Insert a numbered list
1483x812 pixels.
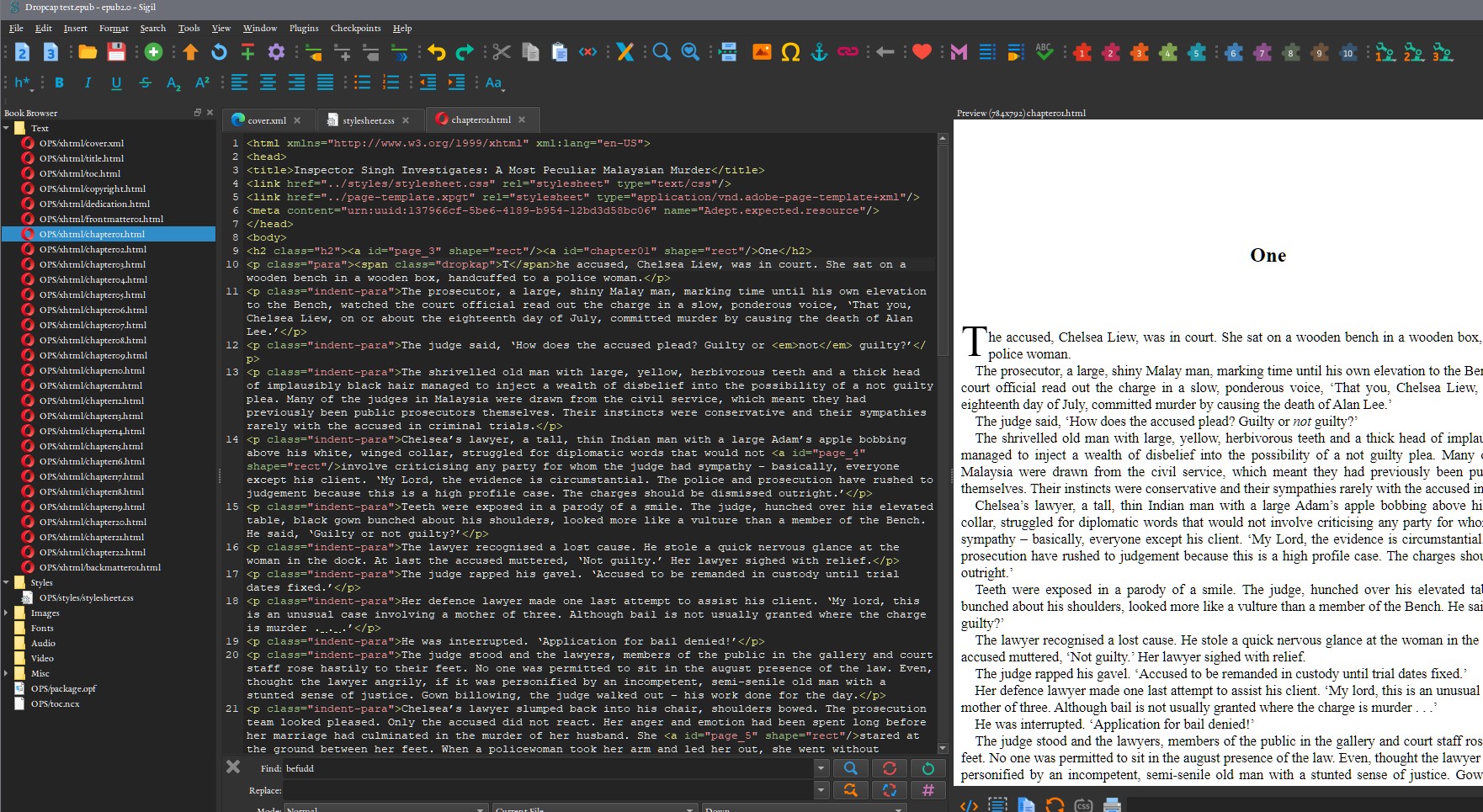(391, 82)
